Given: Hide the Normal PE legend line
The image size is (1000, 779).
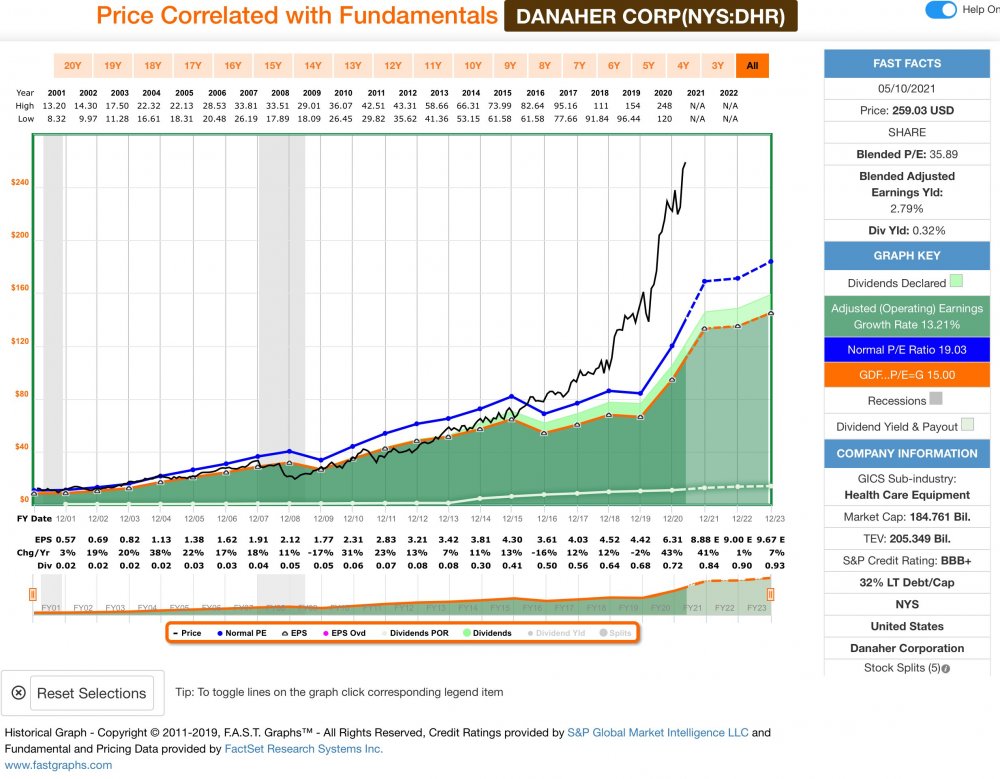Looking at the screenshot, I should pyautogui.click(x=238, y=633).
